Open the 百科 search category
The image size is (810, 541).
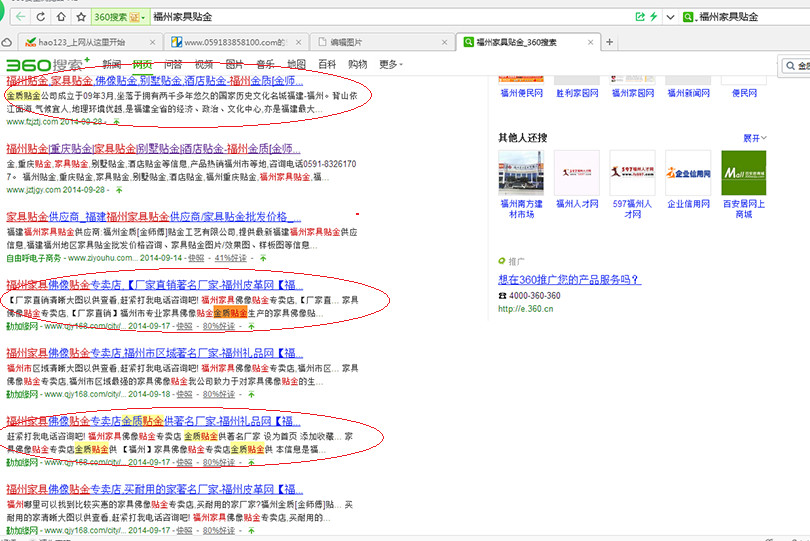tap(327, 65)
